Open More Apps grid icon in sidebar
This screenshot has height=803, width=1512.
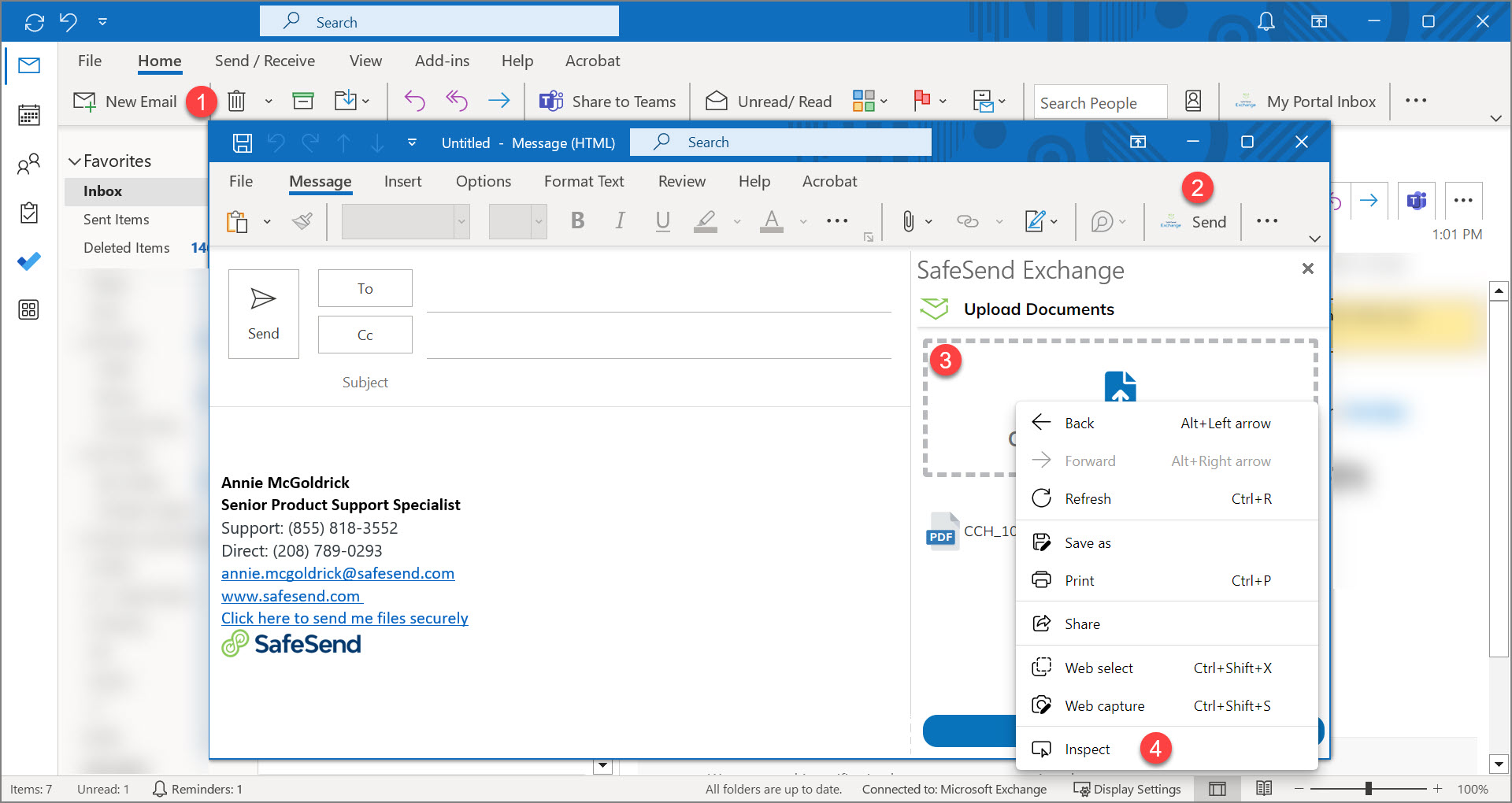pyautogui.click(x=29, y=309)
